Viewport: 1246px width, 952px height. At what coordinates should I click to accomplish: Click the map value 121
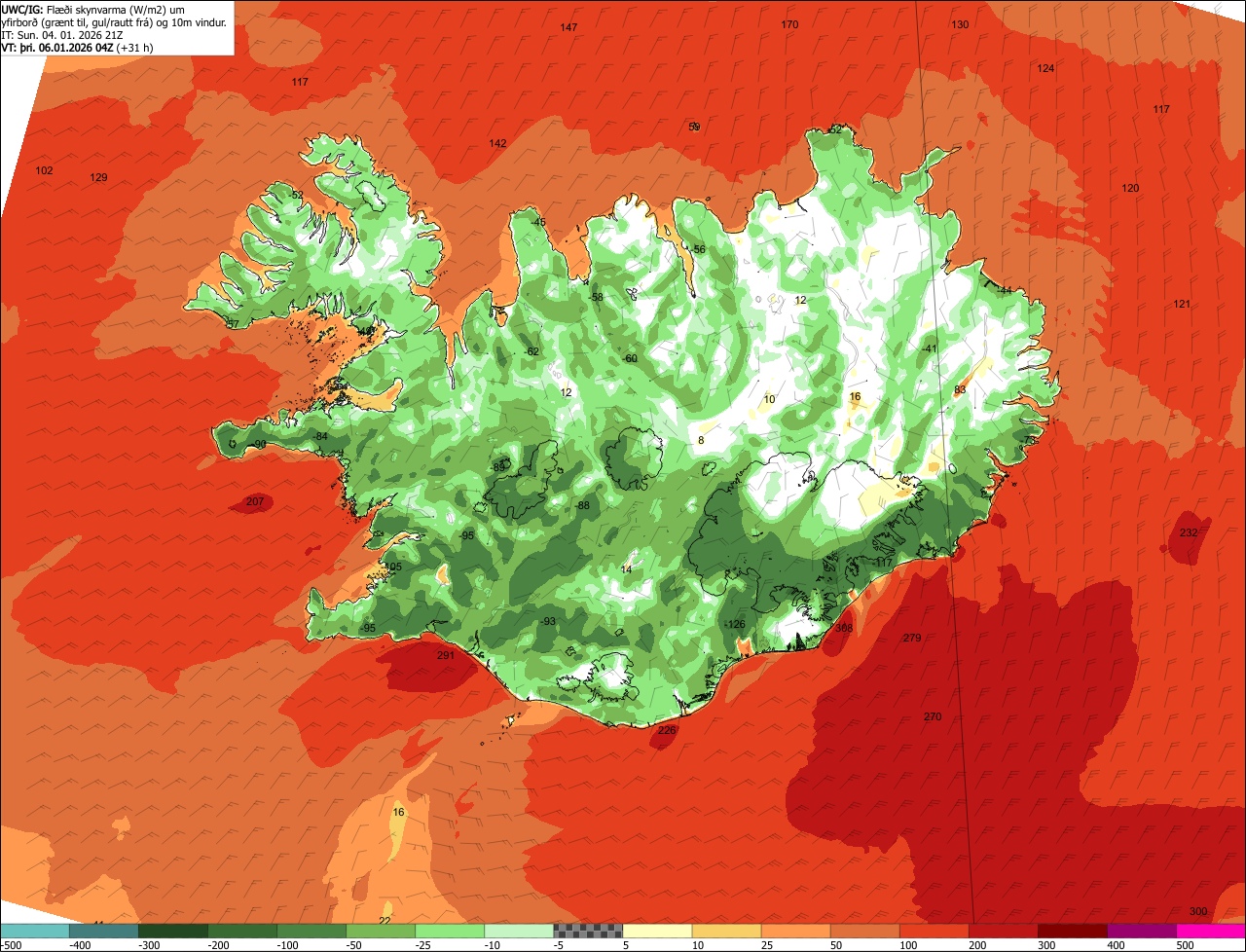[1182, 305]
